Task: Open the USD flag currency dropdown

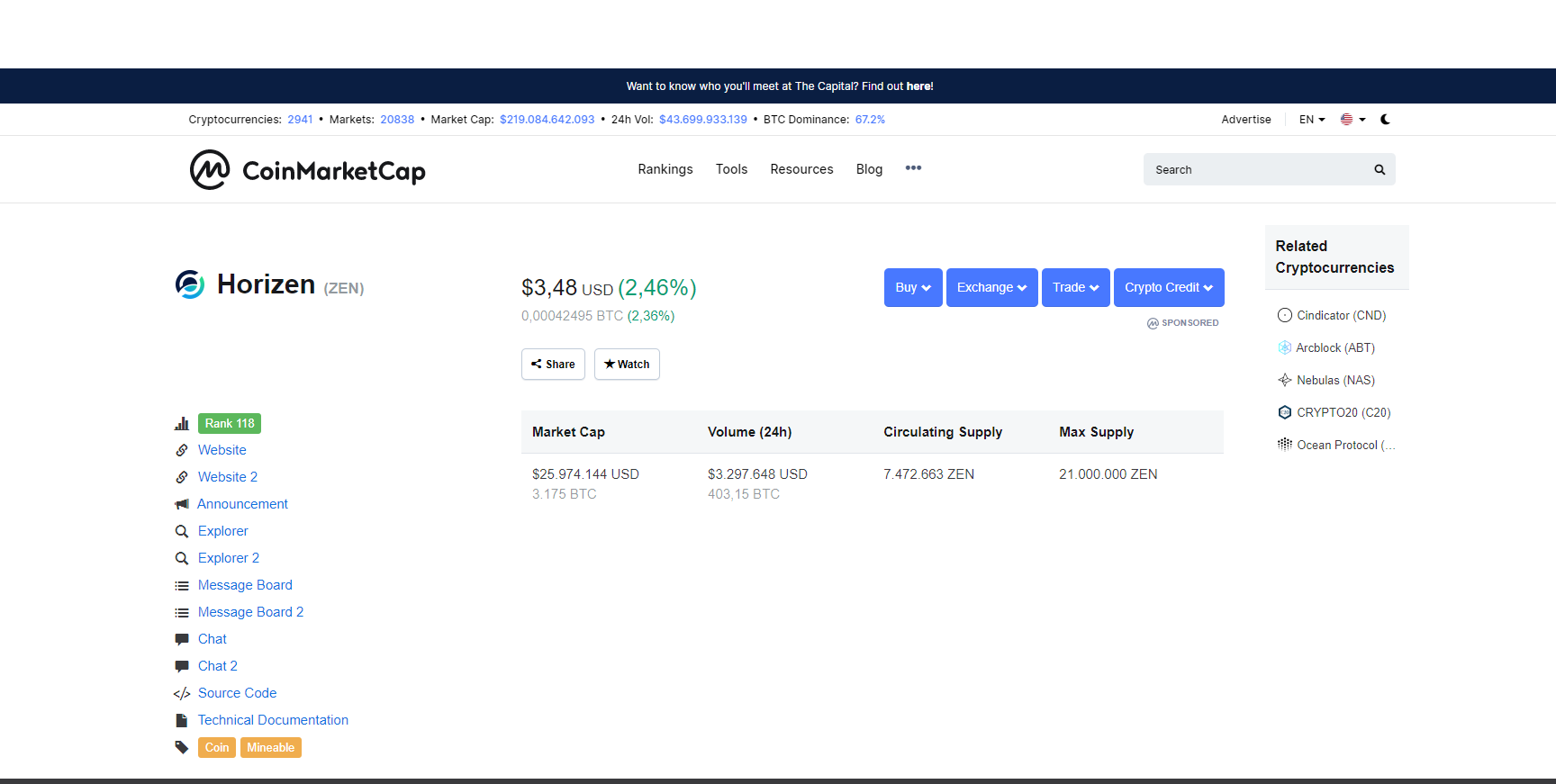Action: (1353, 119)
